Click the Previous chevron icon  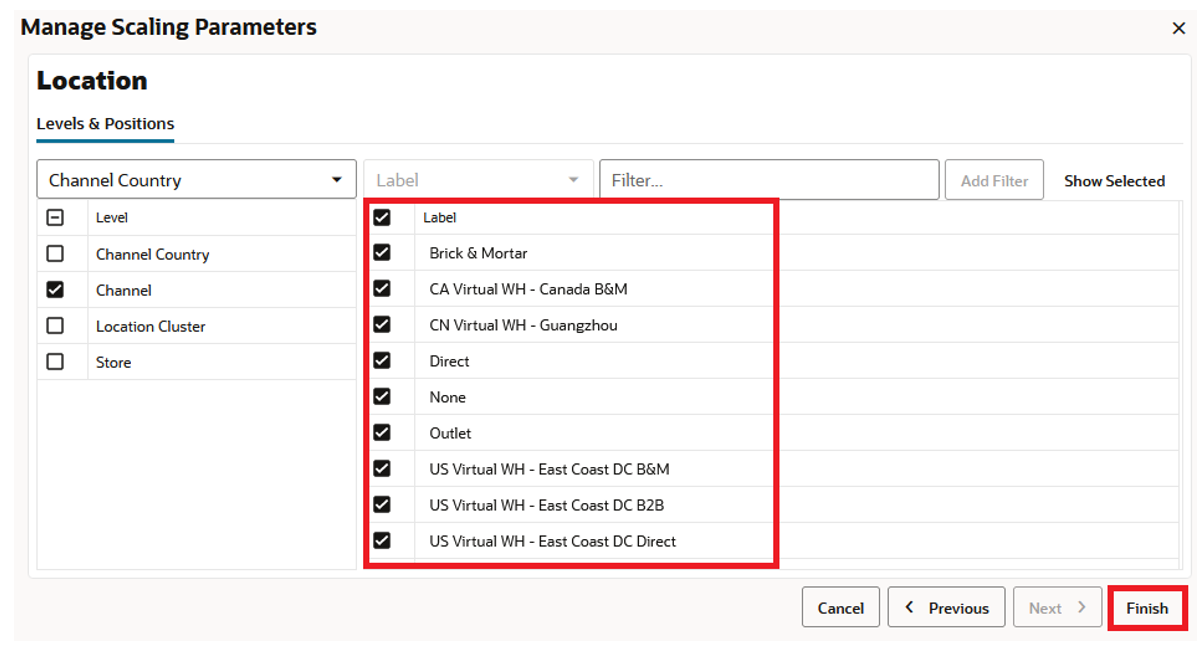click(909, 607)
